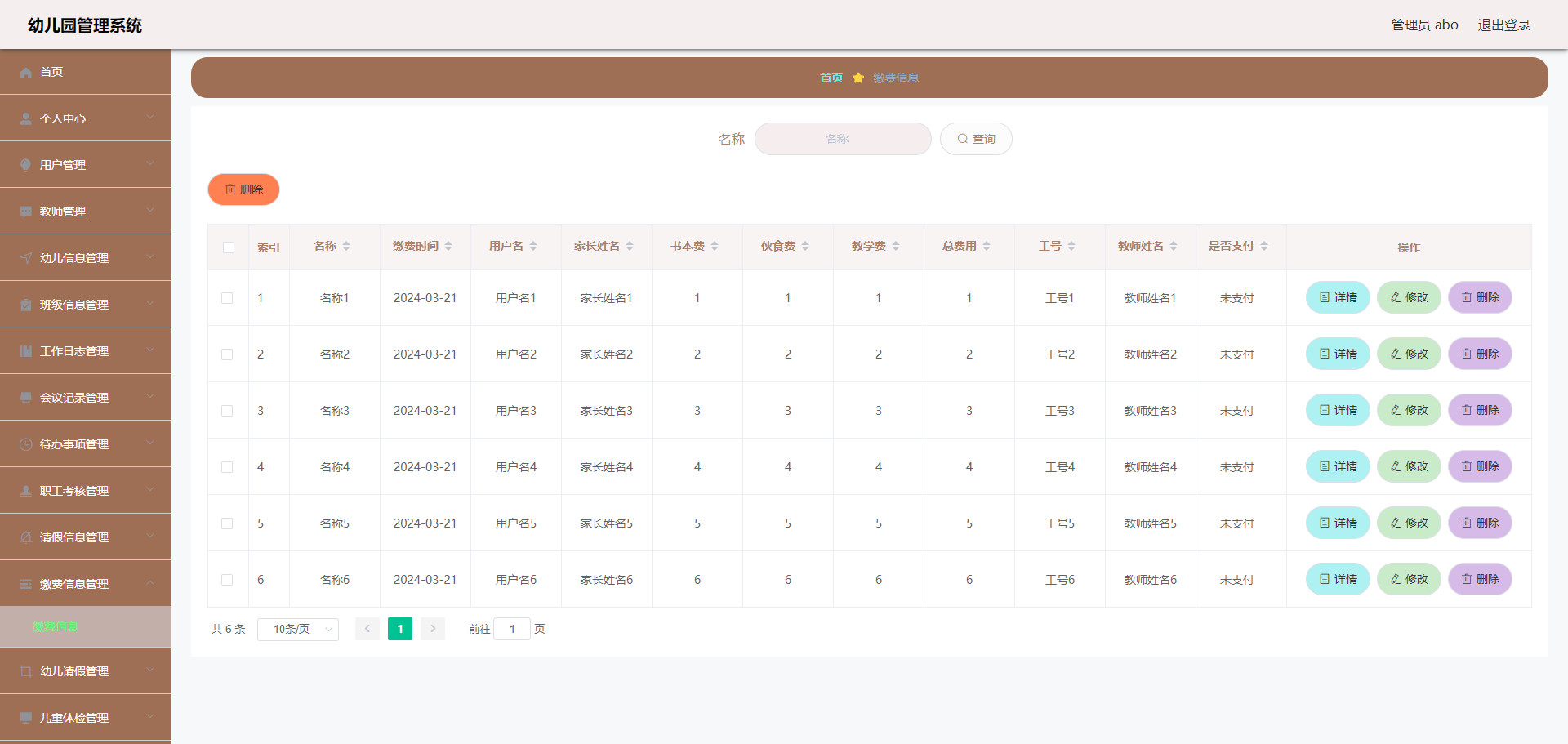The width and height of the screenshot is (1568, 744).
Task: Sort by 书本费 column sort arrows
Action: [x=715, y=247]
